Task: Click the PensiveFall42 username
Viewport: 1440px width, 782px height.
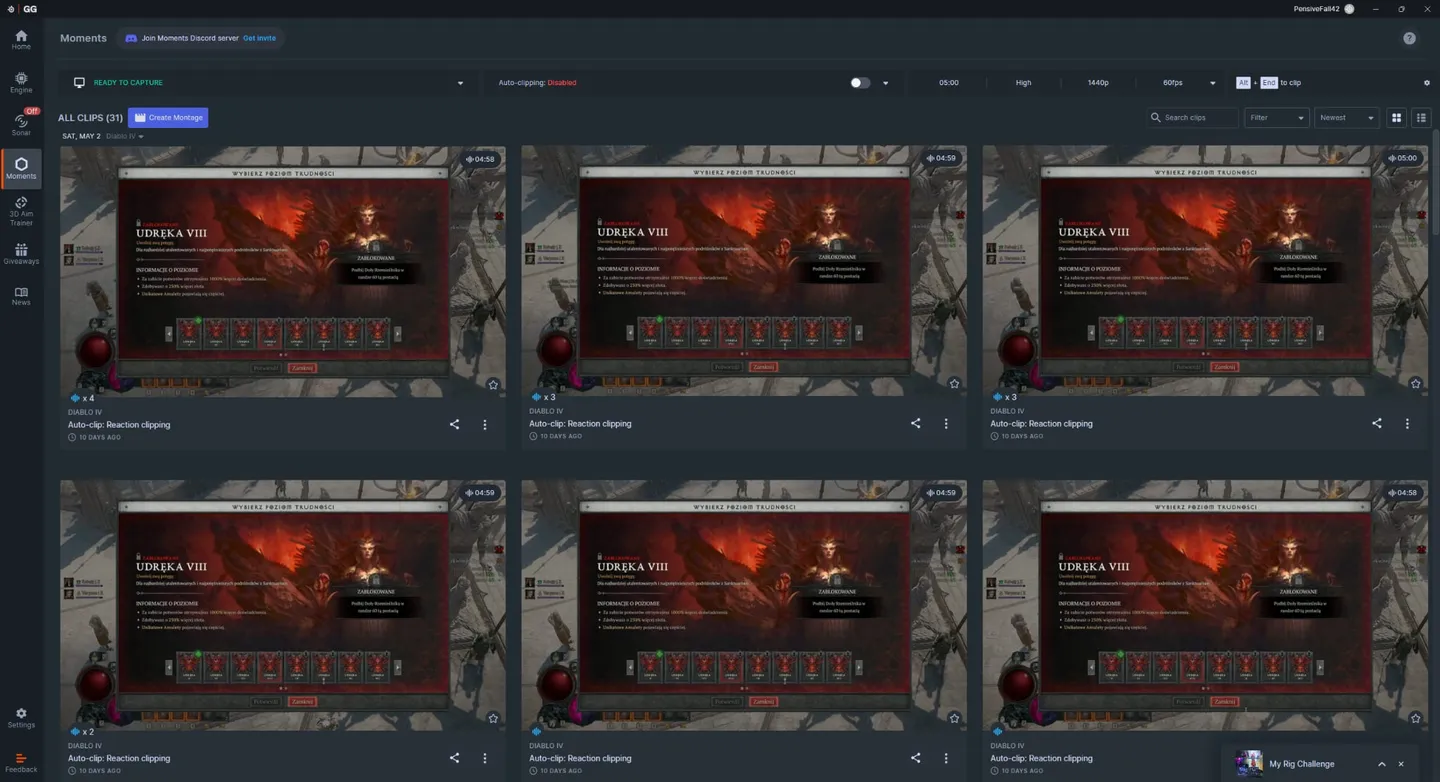Action: (x=1315, y=9)
